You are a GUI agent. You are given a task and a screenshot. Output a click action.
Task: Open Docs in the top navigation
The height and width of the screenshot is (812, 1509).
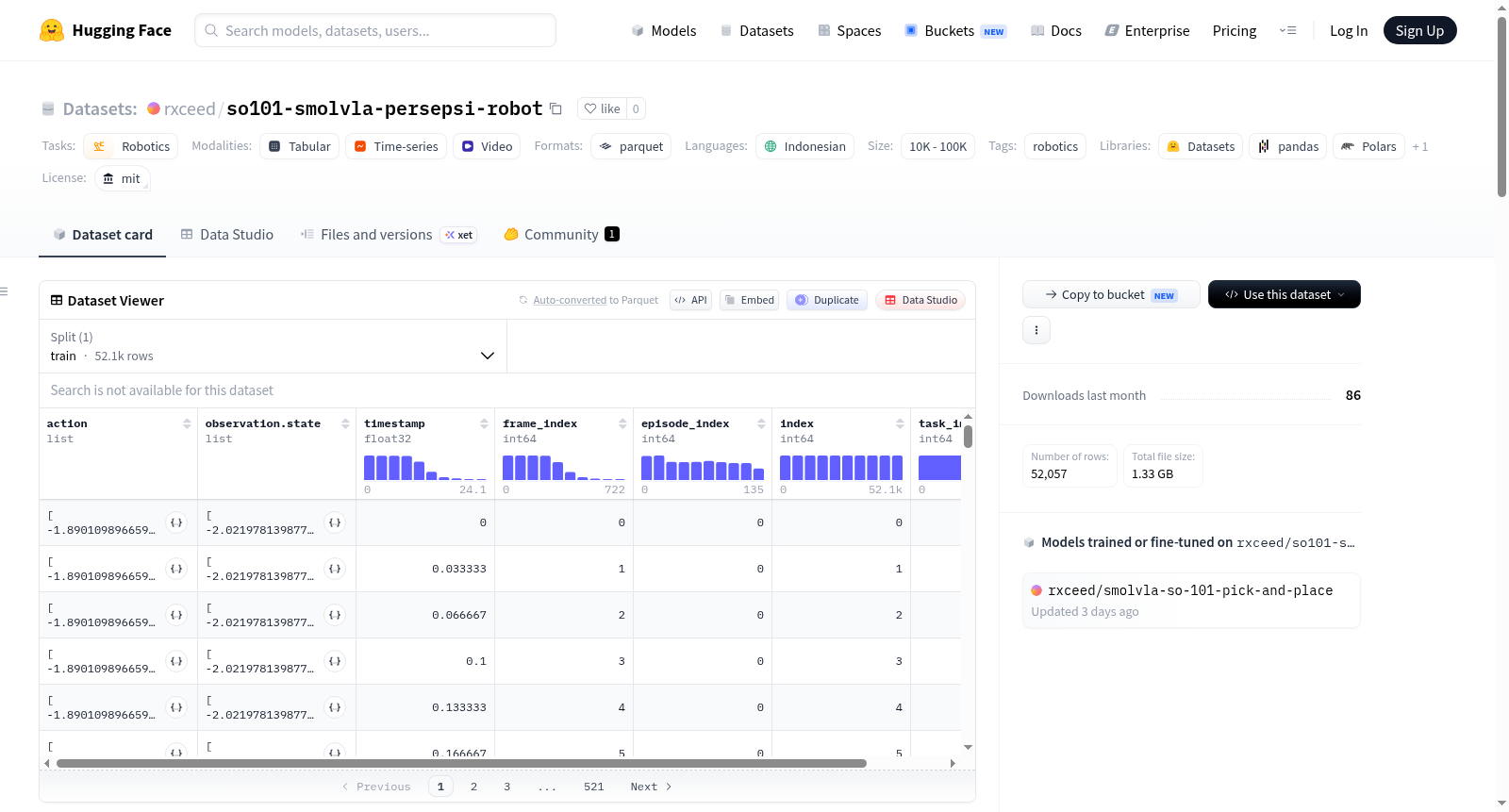tap(1055, 31)
